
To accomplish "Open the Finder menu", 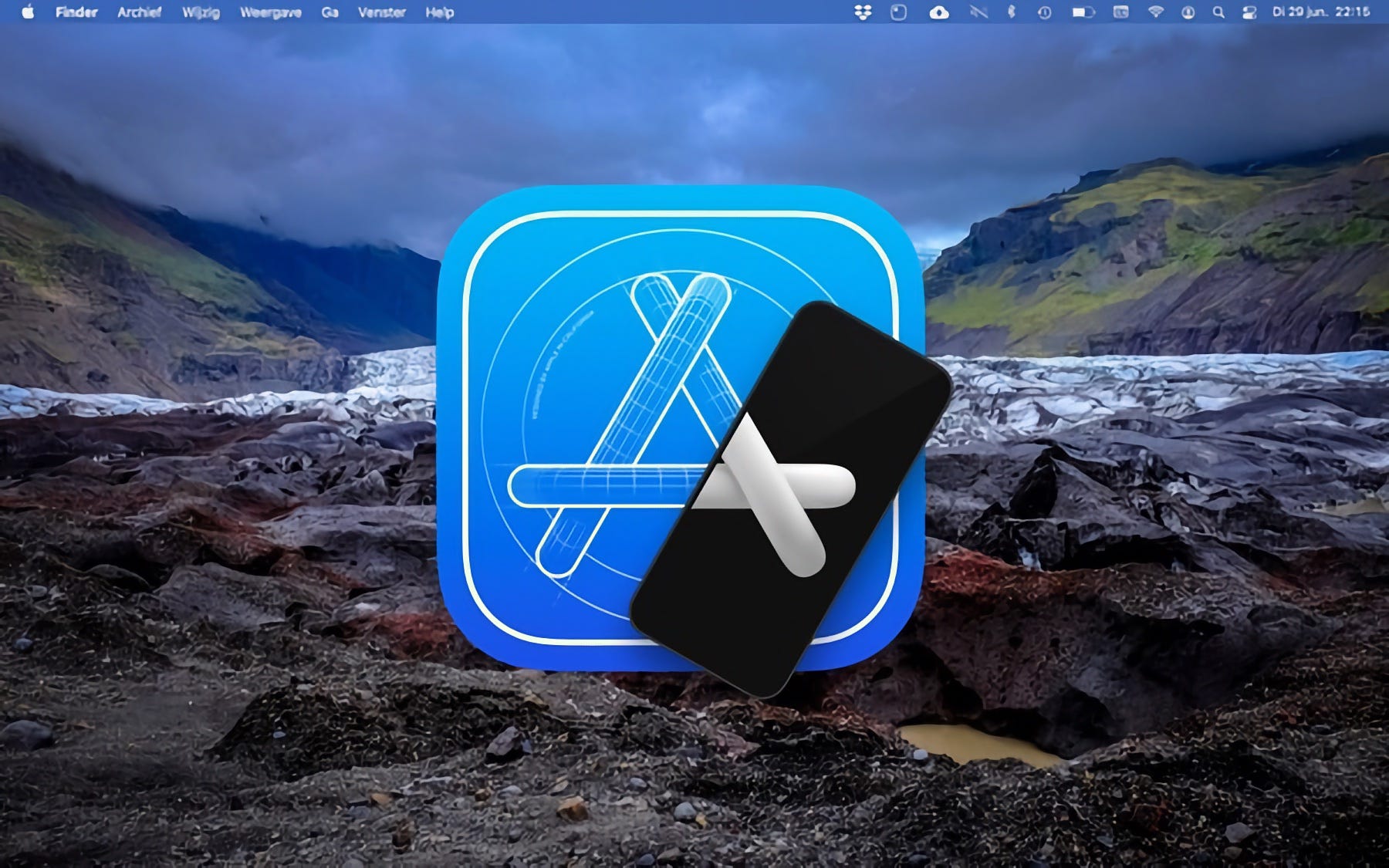I will (x=76, y=12).
